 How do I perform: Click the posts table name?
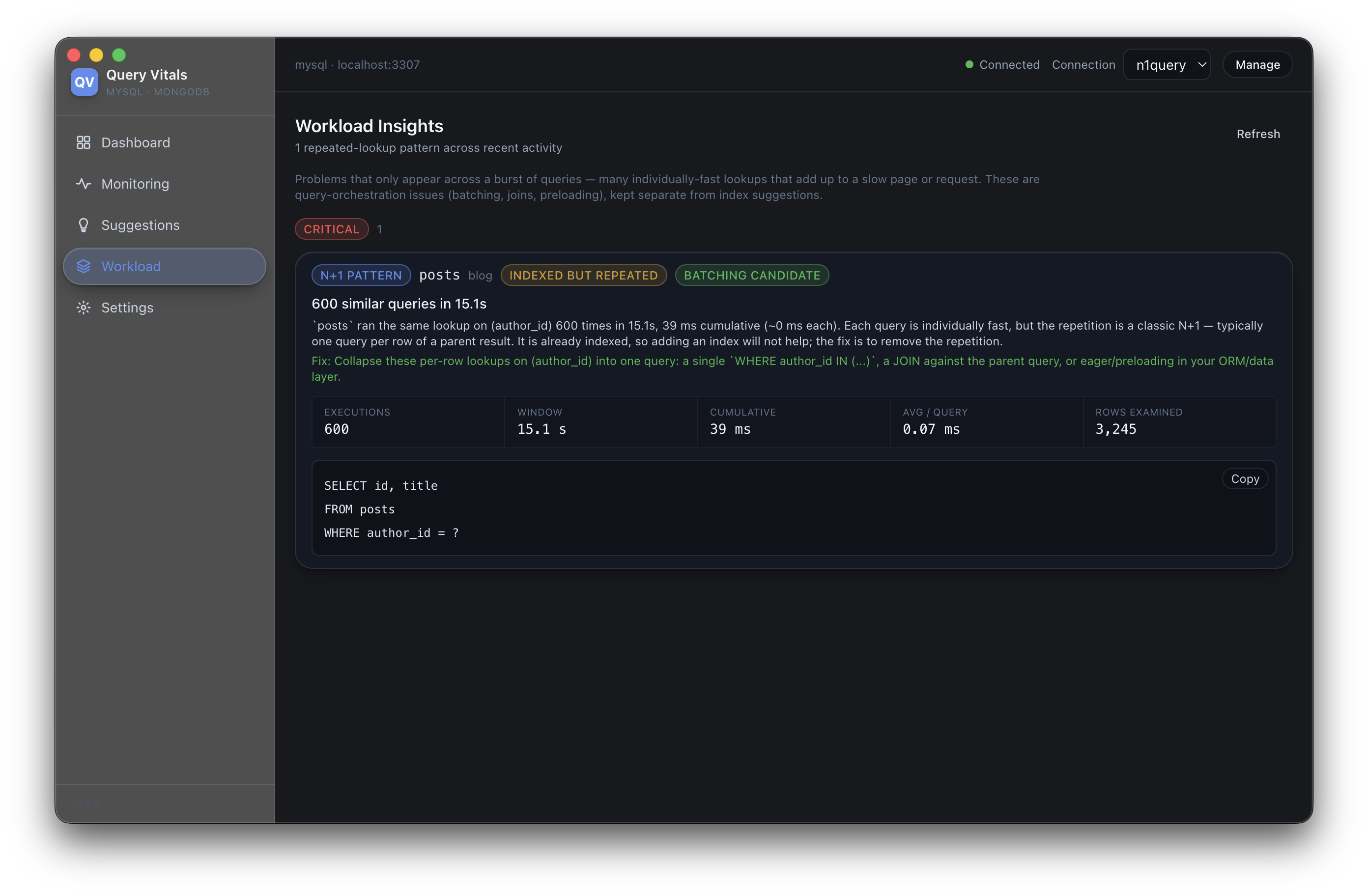pyautogui.click(x=439, y=275)
